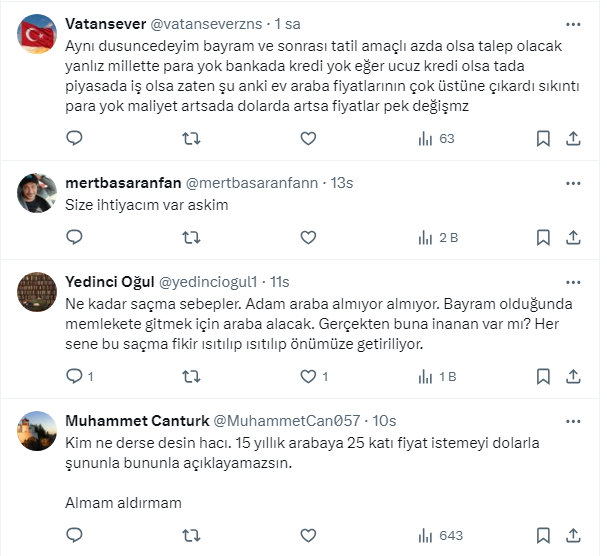
Task: Open the 1 sa timestamp on Vatansever's tweet
Action: click(289, 23)
